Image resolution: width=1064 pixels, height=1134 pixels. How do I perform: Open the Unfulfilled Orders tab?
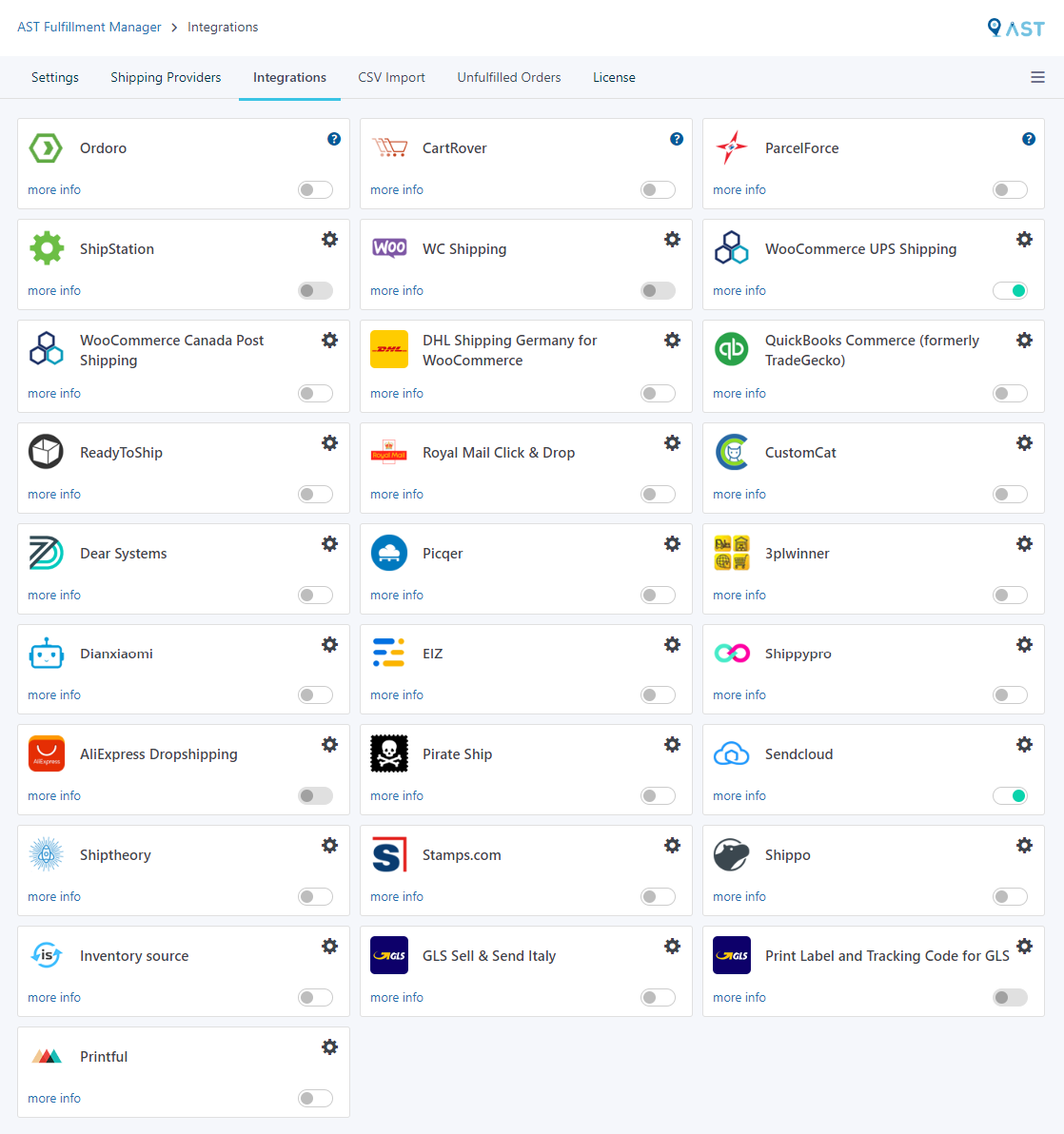tap(508, 77)
